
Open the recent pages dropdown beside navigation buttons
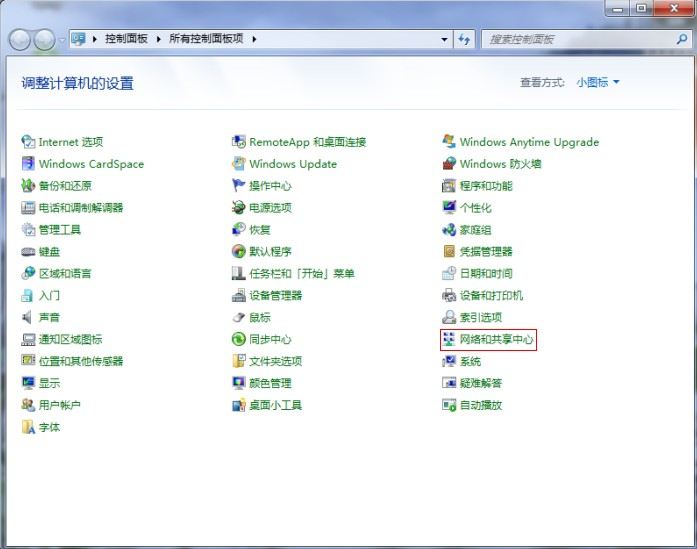(62, 40)
